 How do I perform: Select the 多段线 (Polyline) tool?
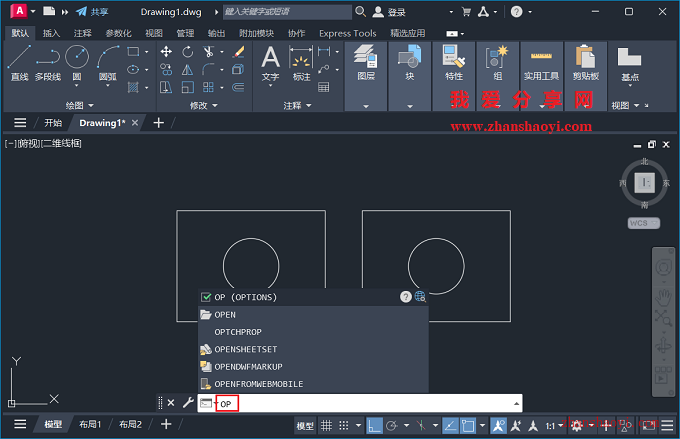click(48, 63)
